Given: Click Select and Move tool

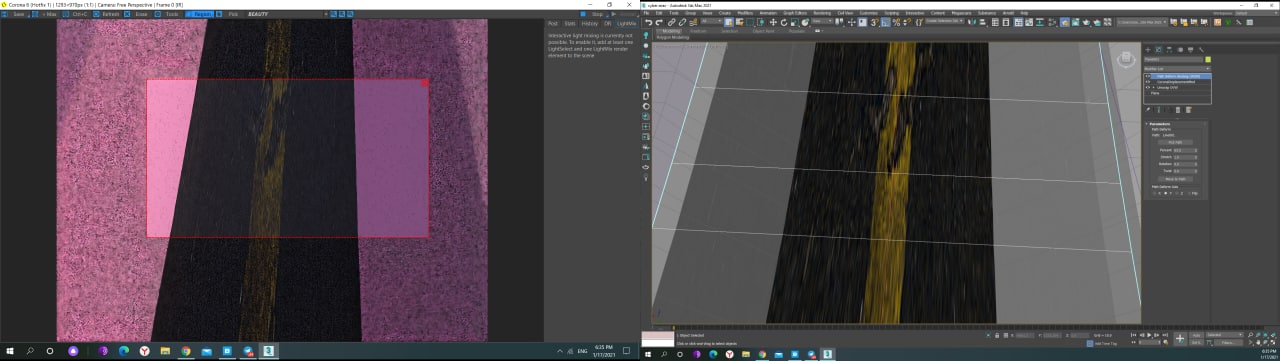Looking at the screenshot, I should pos(773,22).
